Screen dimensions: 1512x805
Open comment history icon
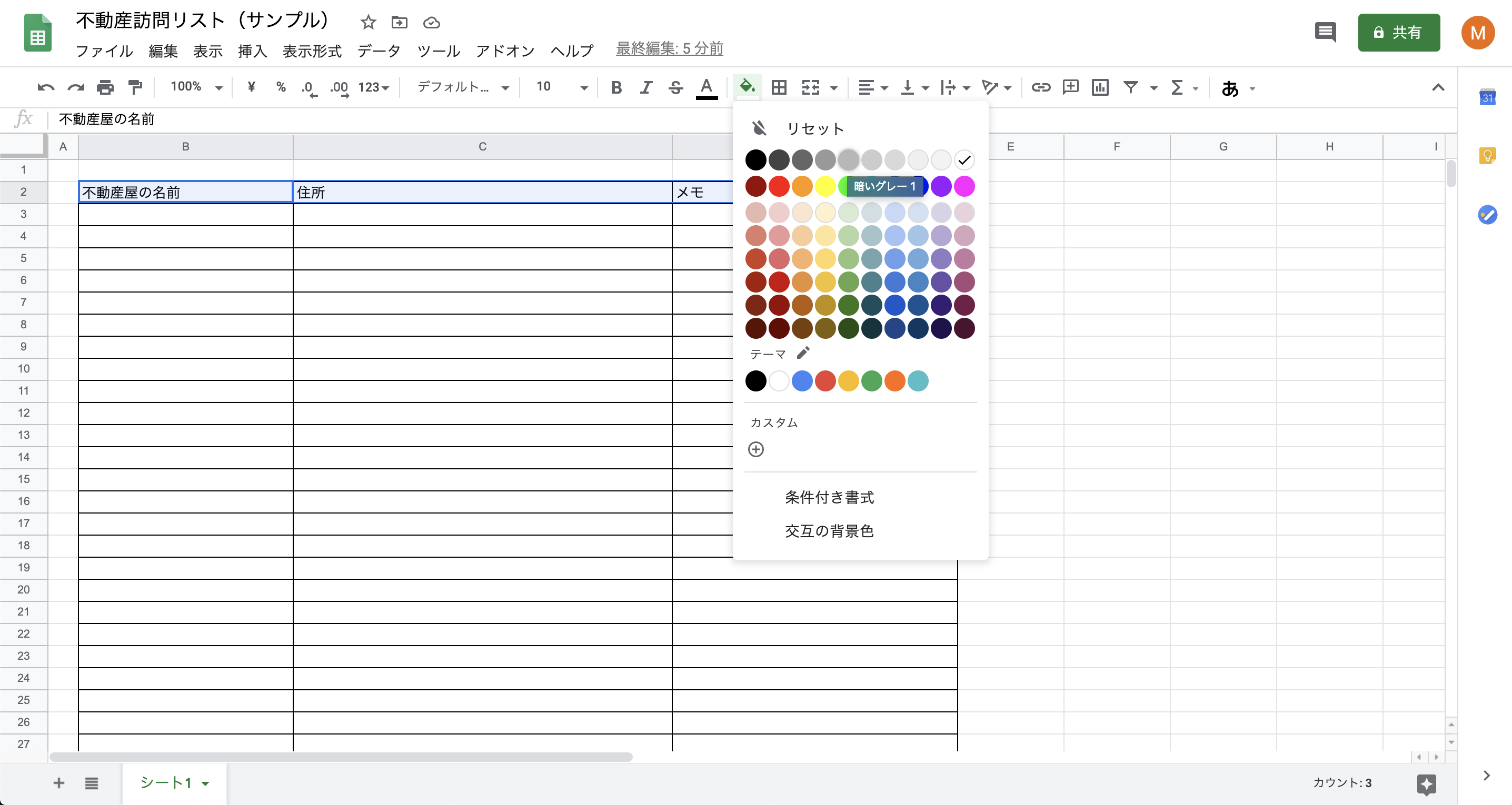[x=1325, y=32]
